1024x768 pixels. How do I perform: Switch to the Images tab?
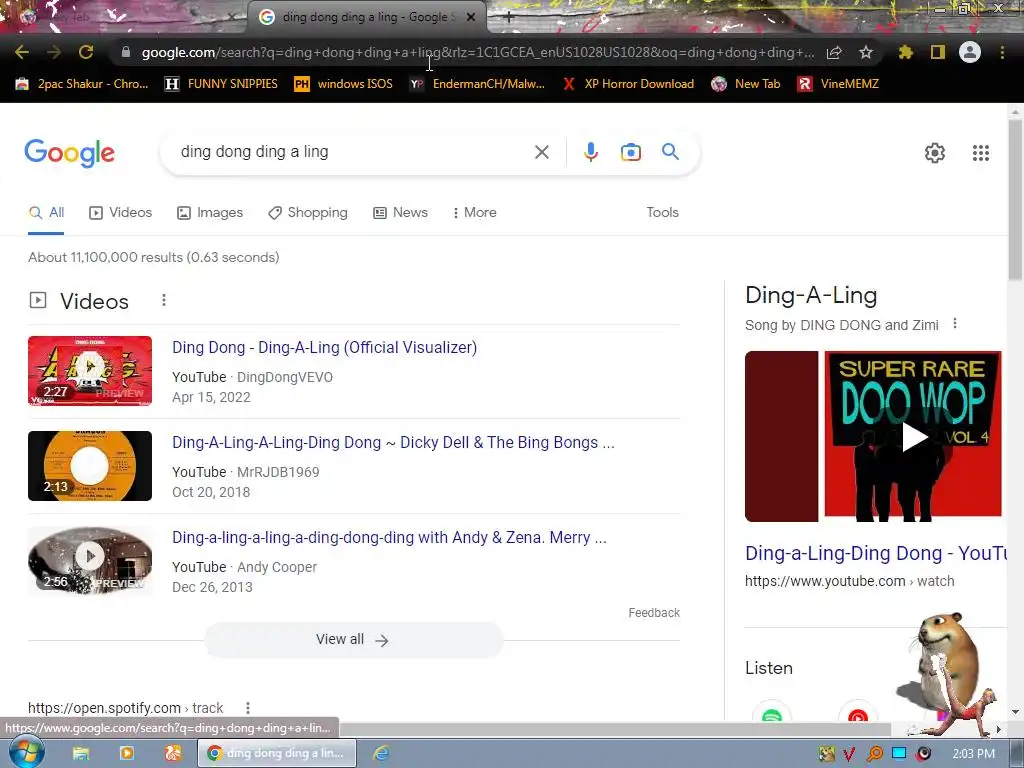[x=210, y=212]
